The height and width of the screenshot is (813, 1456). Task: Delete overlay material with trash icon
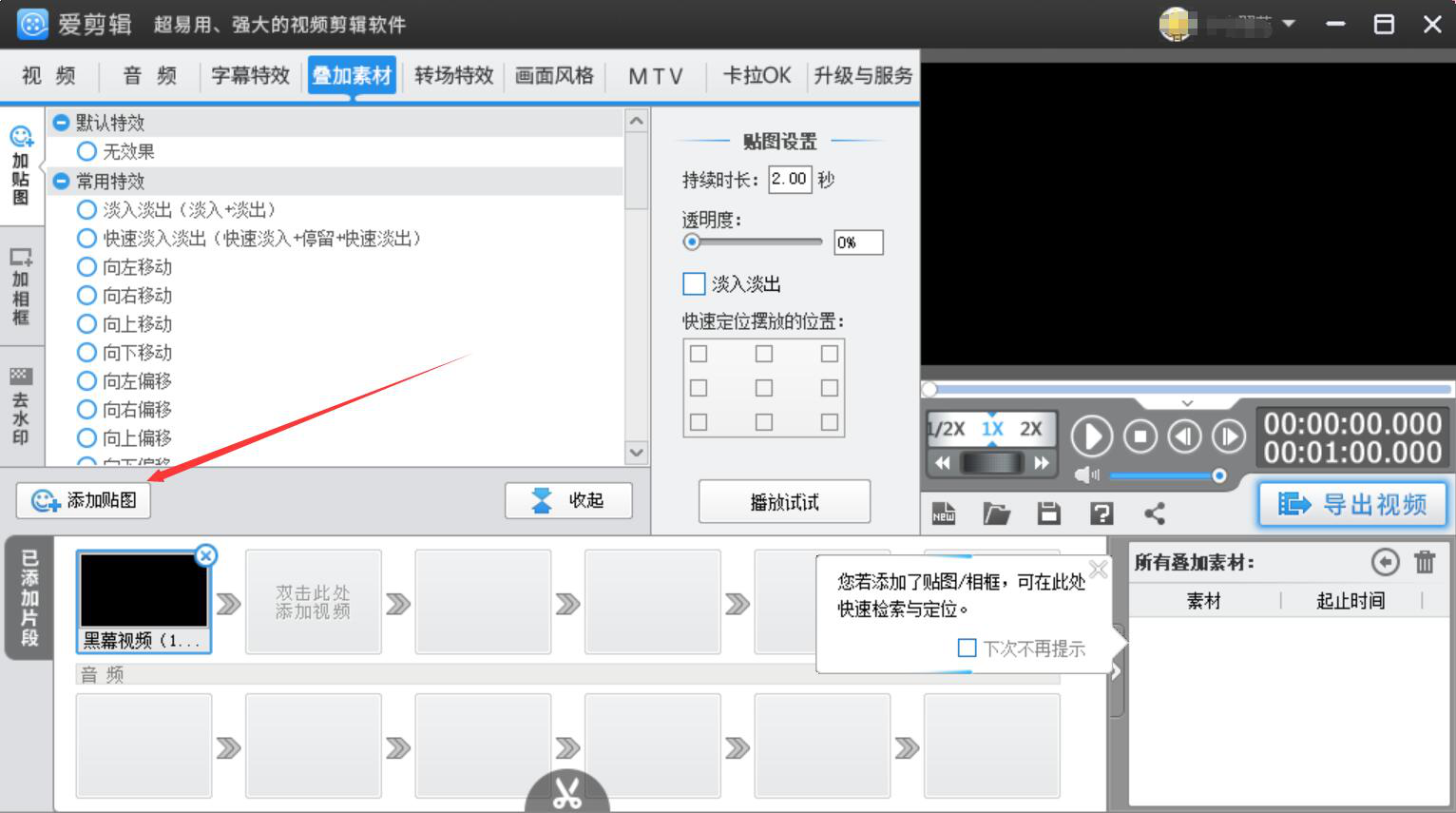(x=1425, y=562)
